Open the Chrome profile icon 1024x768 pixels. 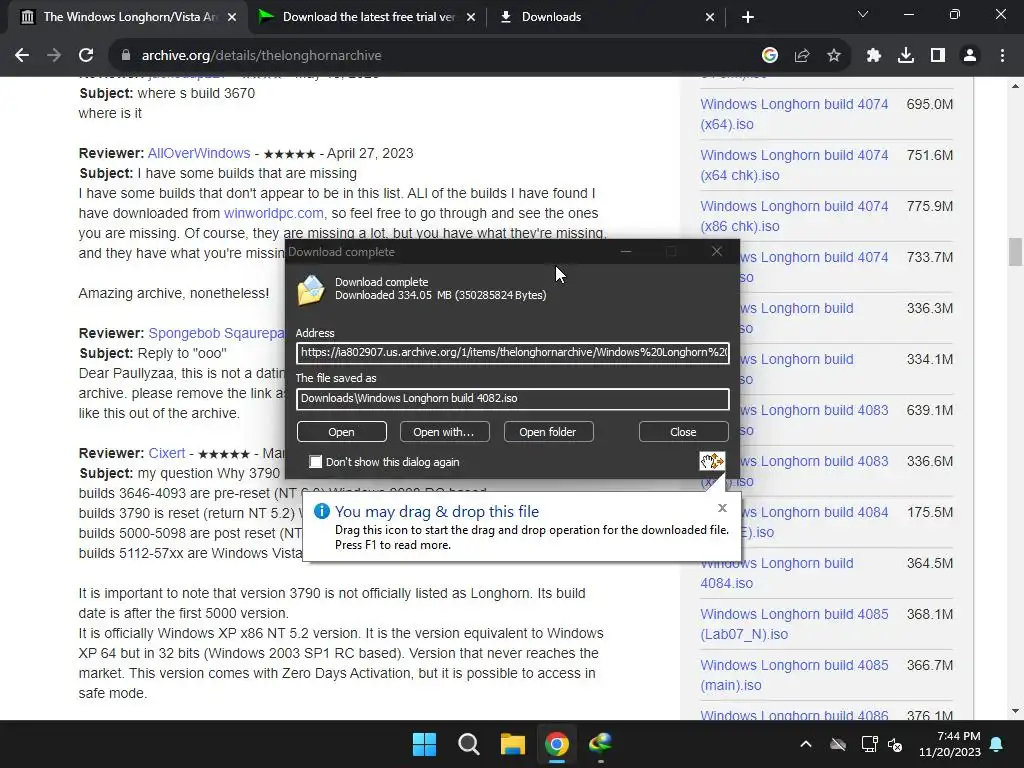tap(970, 56)
